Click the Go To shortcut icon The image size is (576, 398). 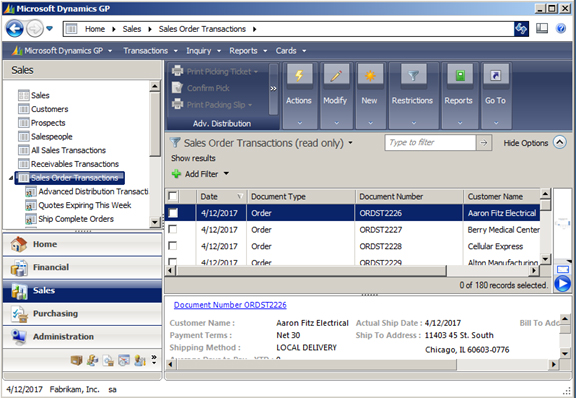(x=496, y=75)
